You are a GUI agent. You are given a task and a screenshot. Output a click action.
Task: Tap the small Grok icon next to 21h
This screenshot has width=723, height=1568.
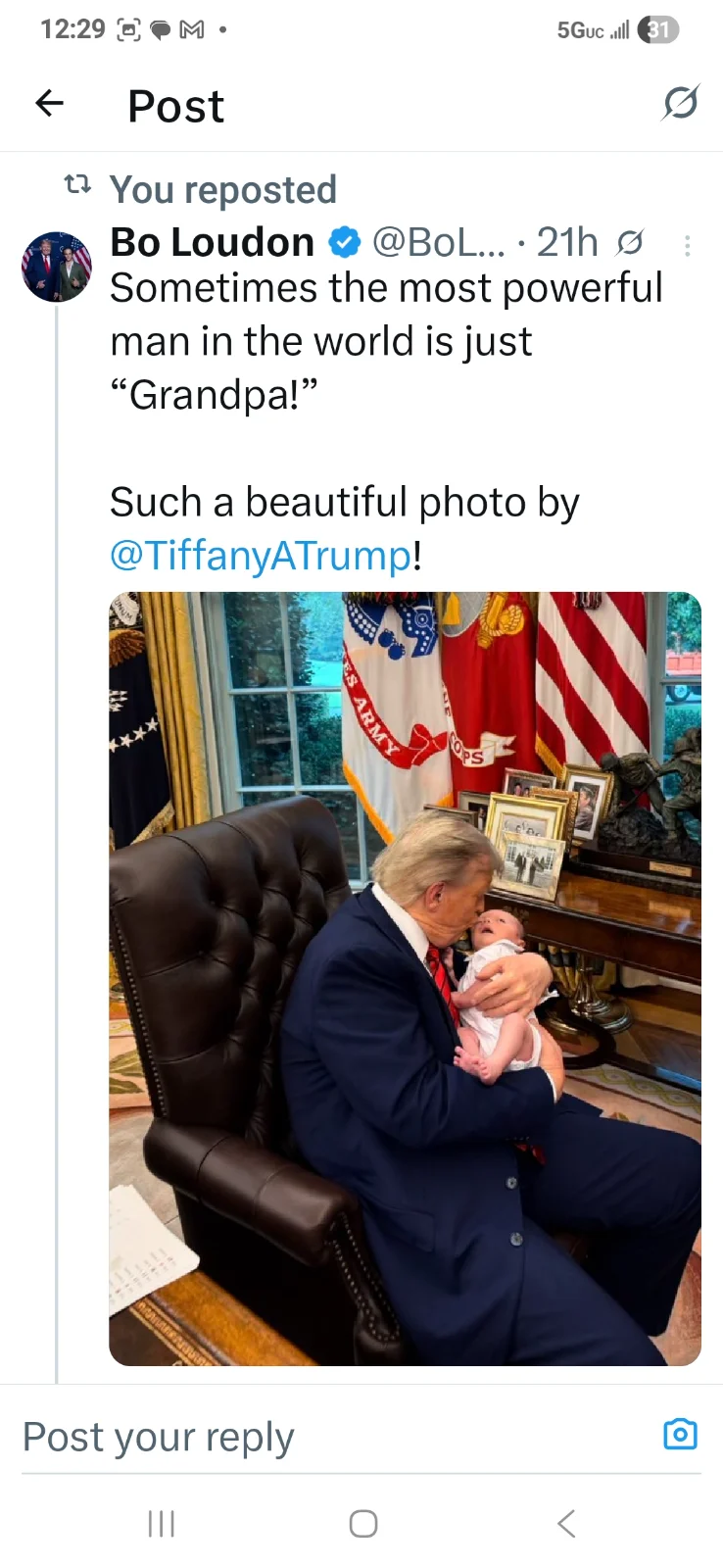pyautogui.click(x=630, y=242)
